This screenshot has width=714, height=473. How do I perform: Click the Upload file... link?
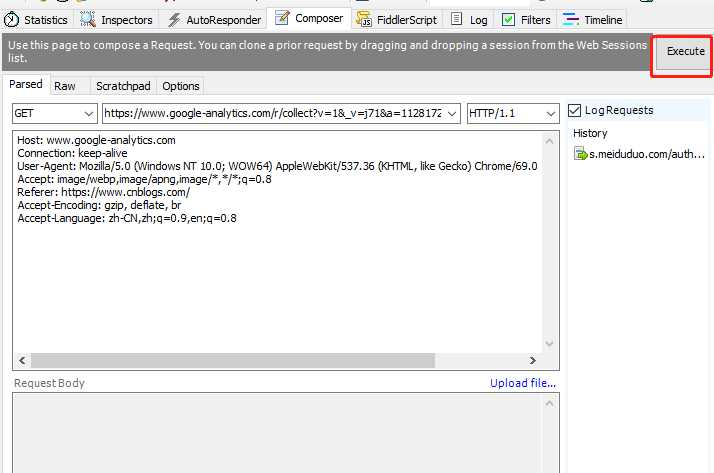click(x=523, y=383)
